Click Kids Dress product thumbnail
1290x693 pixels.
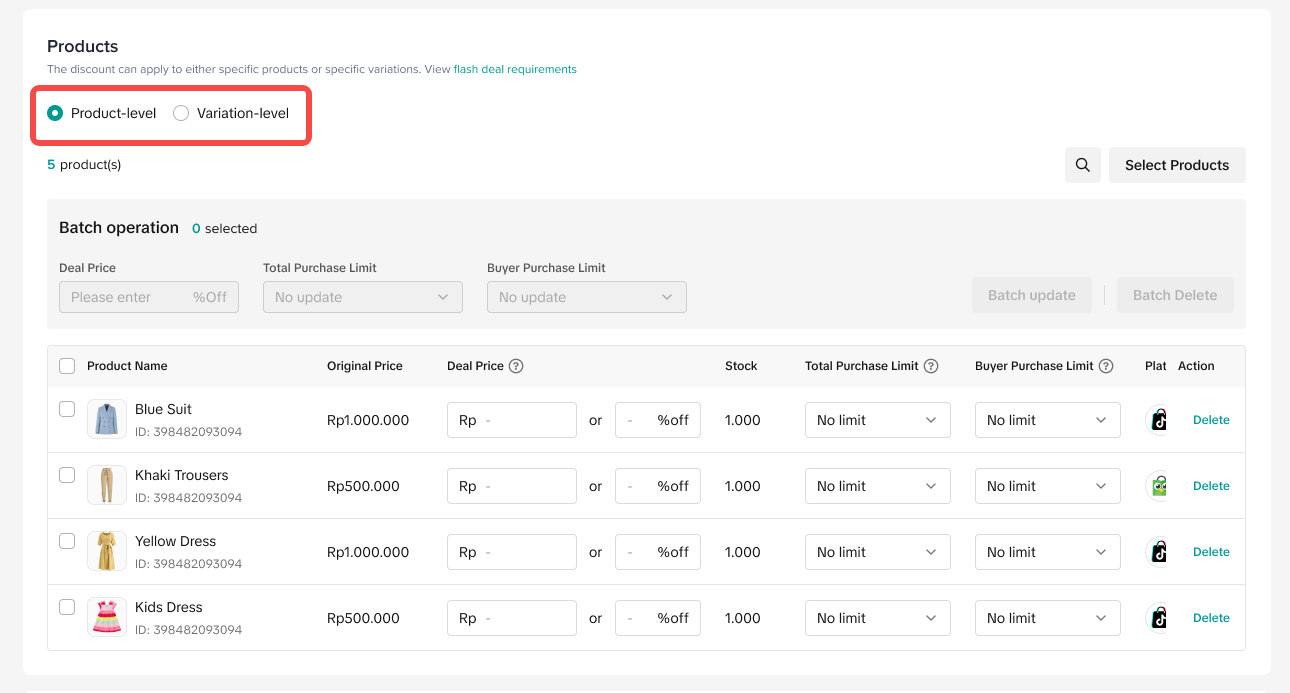coord(107,618)
